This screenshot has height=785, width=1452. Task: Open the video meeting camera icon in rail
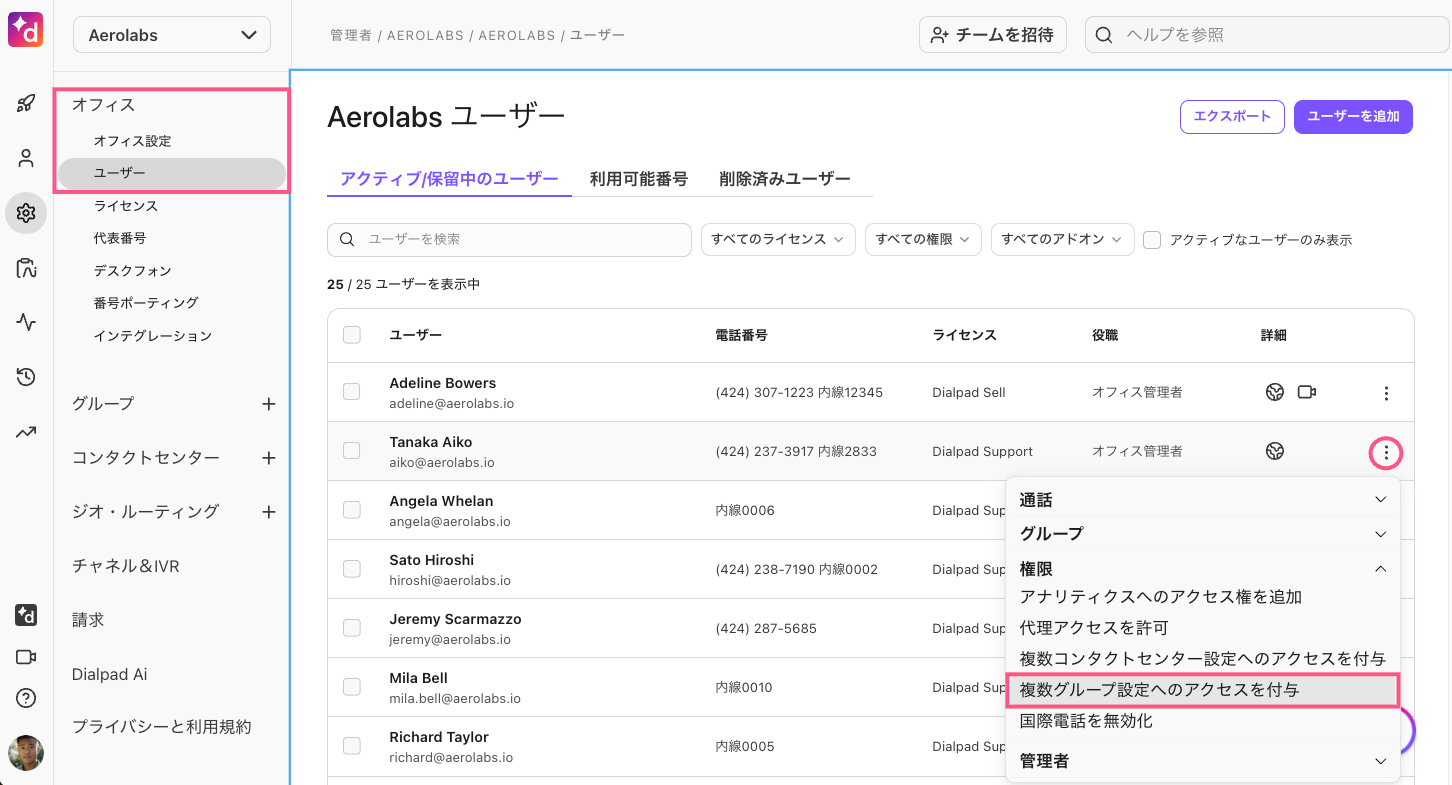click(x=26, y=657)
